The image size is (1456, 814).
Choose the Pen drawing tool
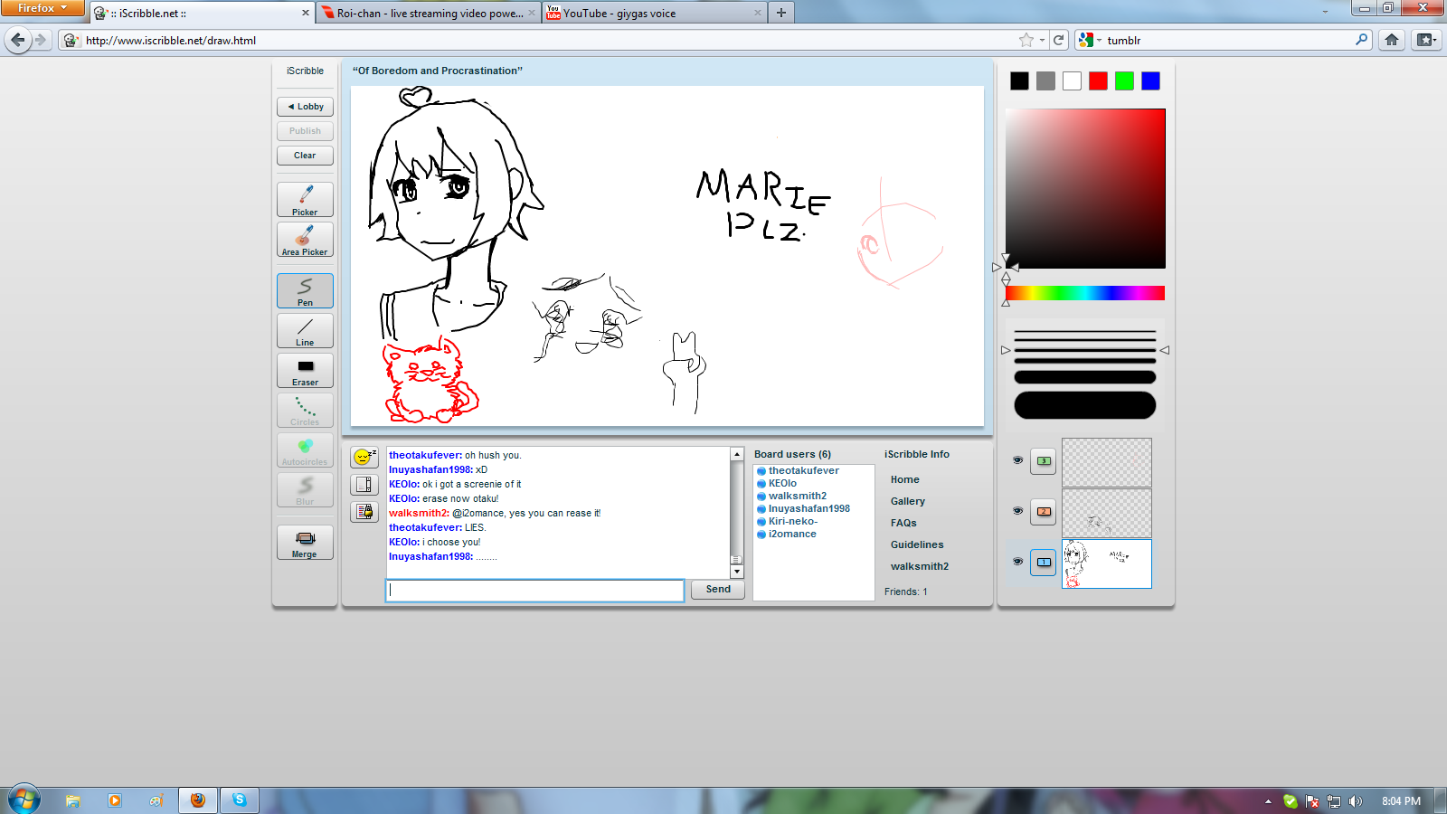coord(305,291)
